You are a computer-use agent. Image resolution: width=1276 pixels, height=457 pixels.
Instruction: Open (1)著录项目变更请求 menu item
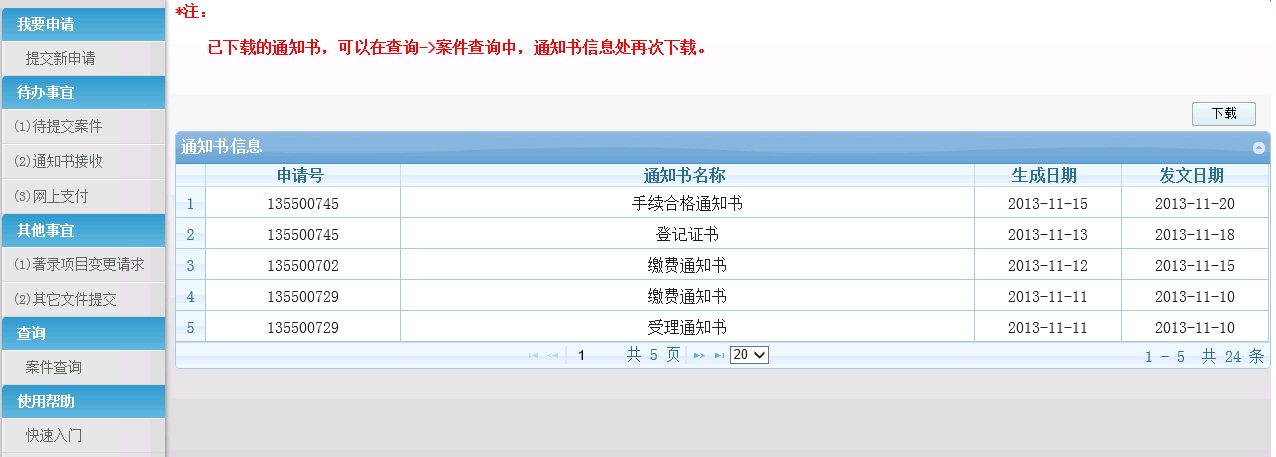pyautogui.click(x=79, y=265)
